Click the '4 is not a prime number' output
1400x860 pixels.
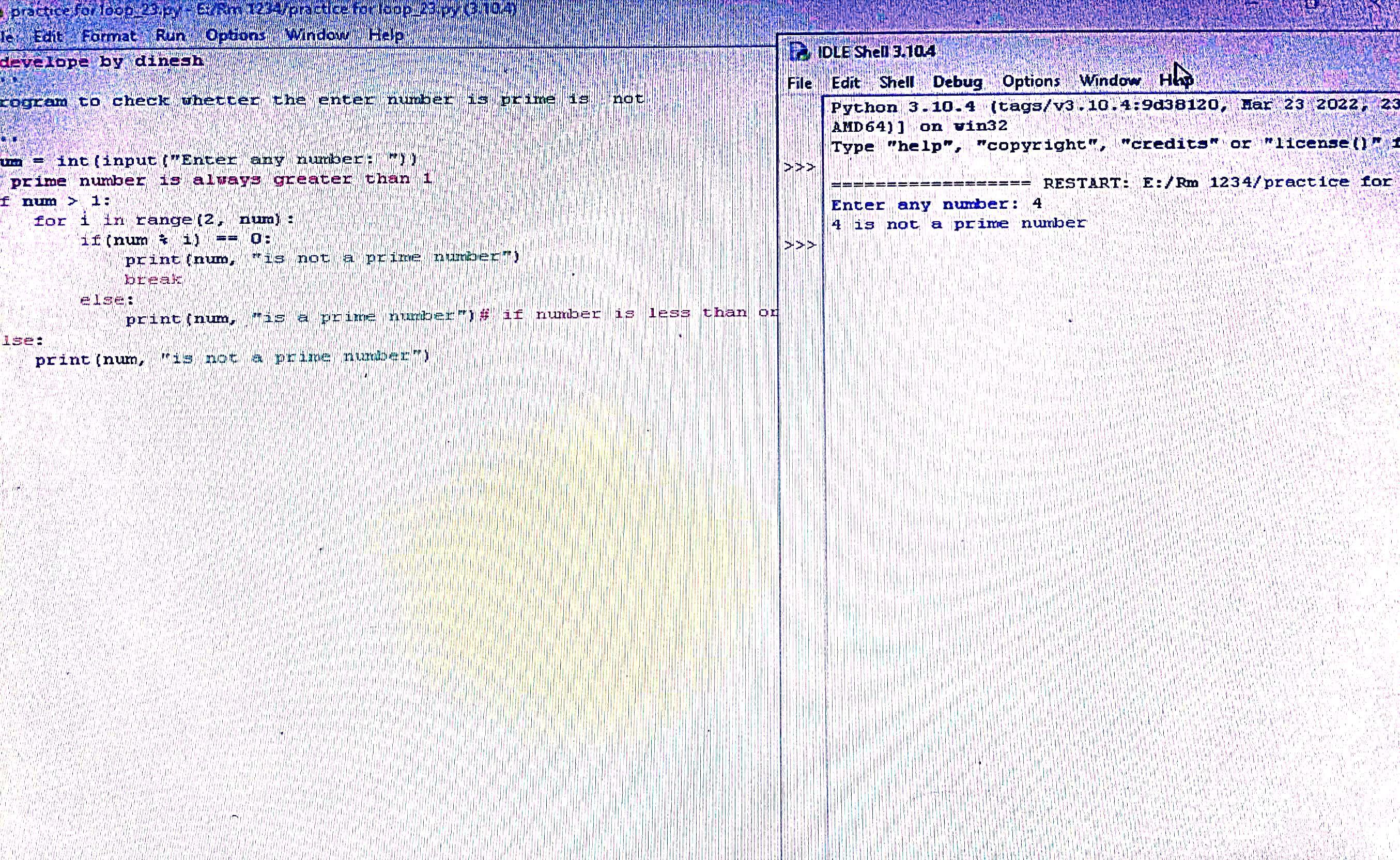tap(958, 224)
